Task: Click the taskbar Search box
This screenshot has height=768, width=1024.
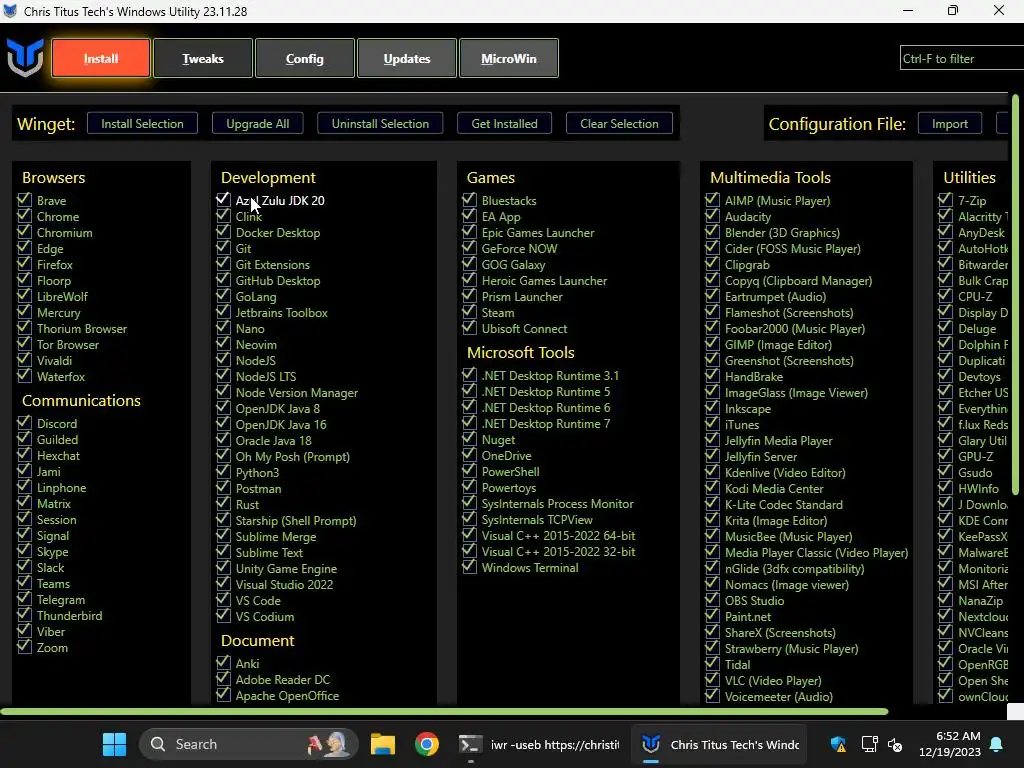Action: coord(248,744)
